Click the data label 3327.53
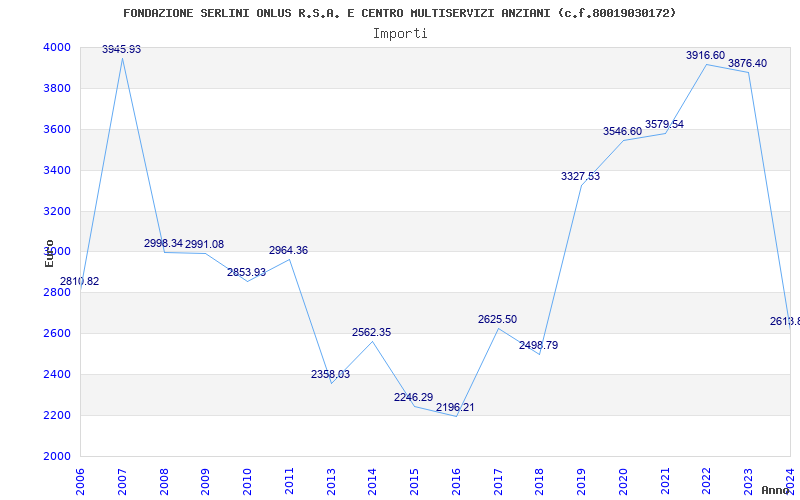The width and height of the screenshot is (800, 500). pos(581,177)
